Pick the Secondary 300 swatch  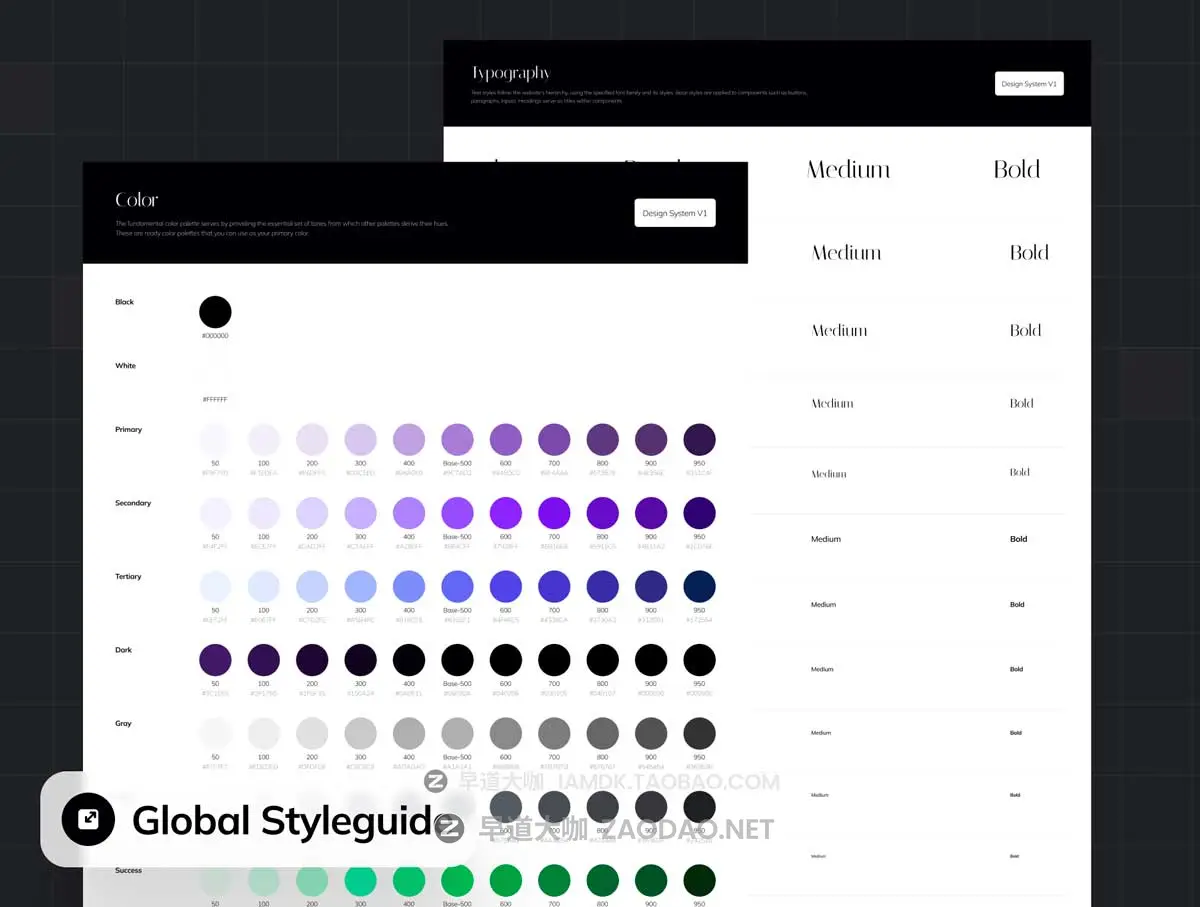tap(360, 513)
